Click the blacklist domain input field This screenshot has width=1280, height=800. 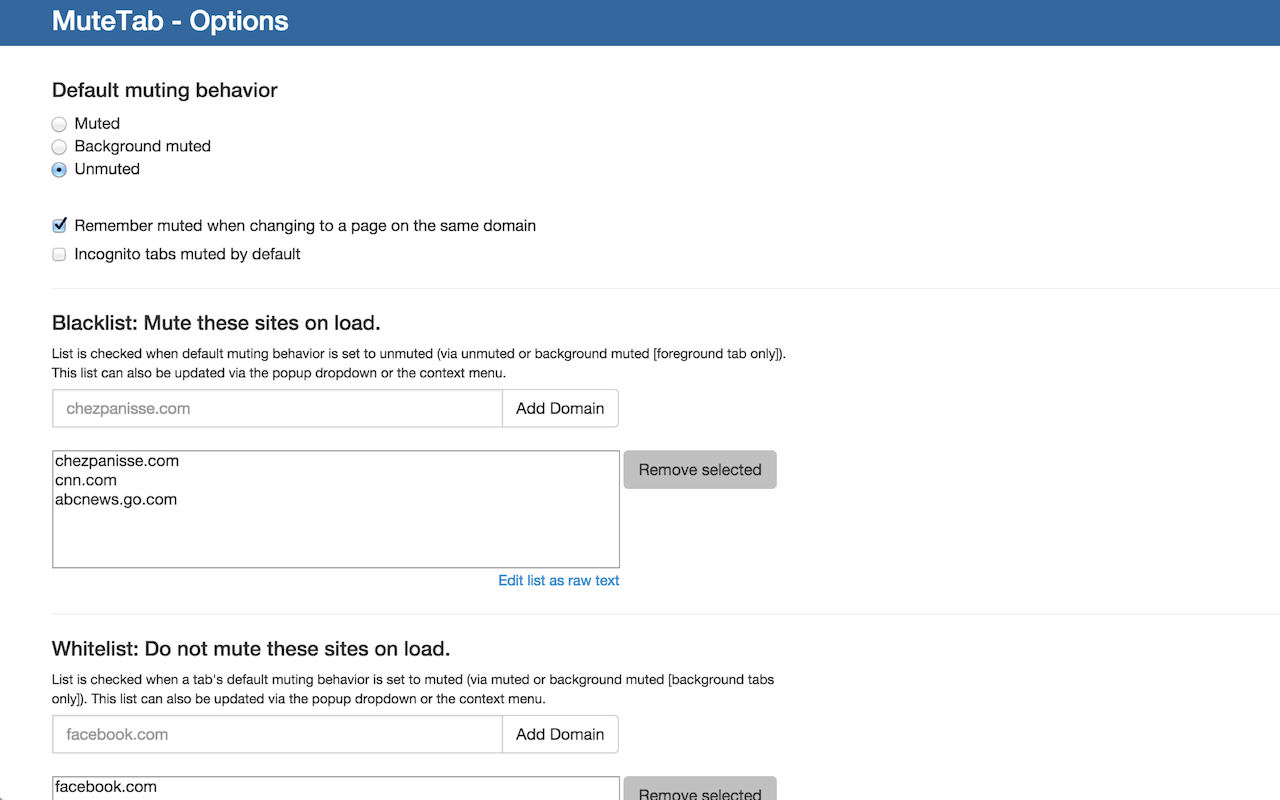[277, 408]
